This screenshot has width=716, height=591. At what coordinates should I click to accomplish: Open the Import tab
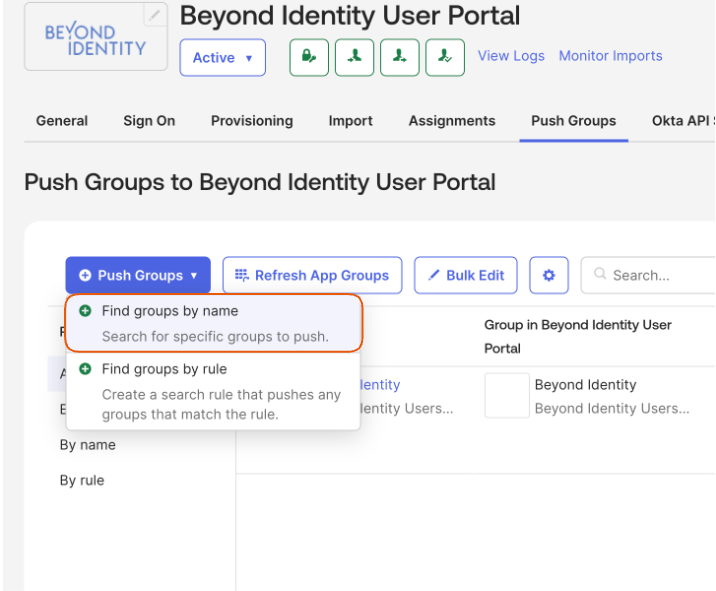click(x=351, y=121)
